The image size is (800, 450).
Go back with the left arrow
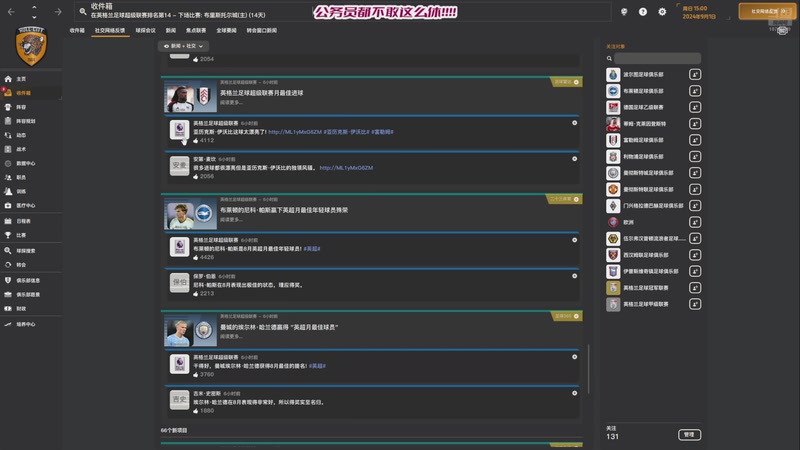click(11, 12)
